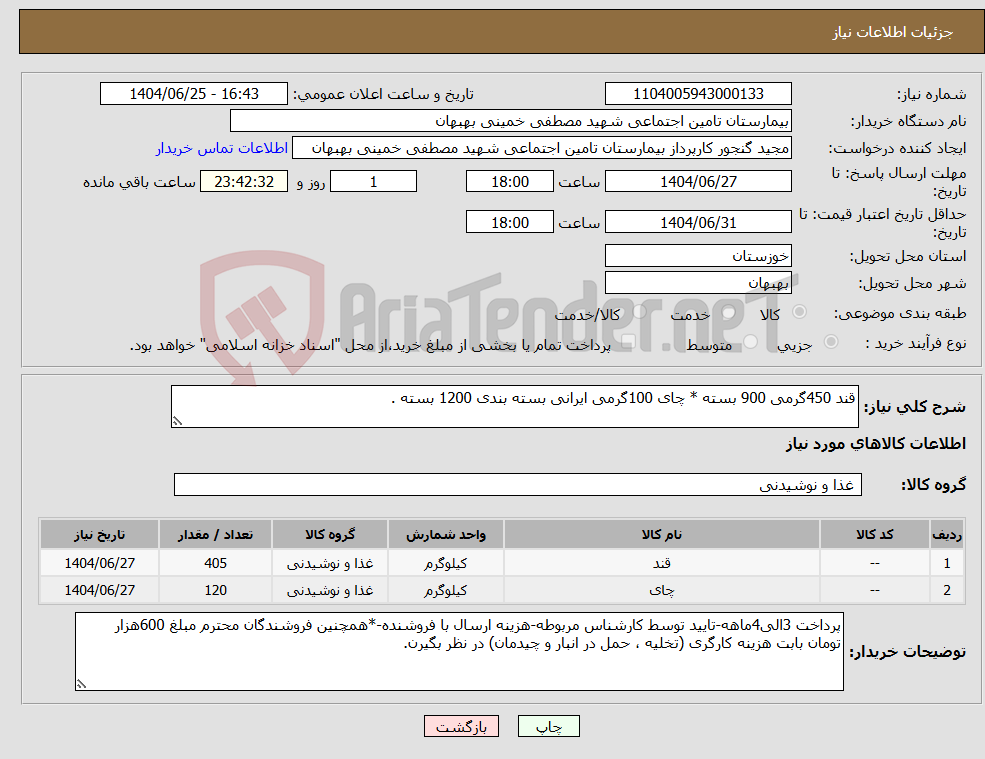The image size is (985, 759).
Task: Click the row number 1 cell
Action: click(x=947, y=563)
